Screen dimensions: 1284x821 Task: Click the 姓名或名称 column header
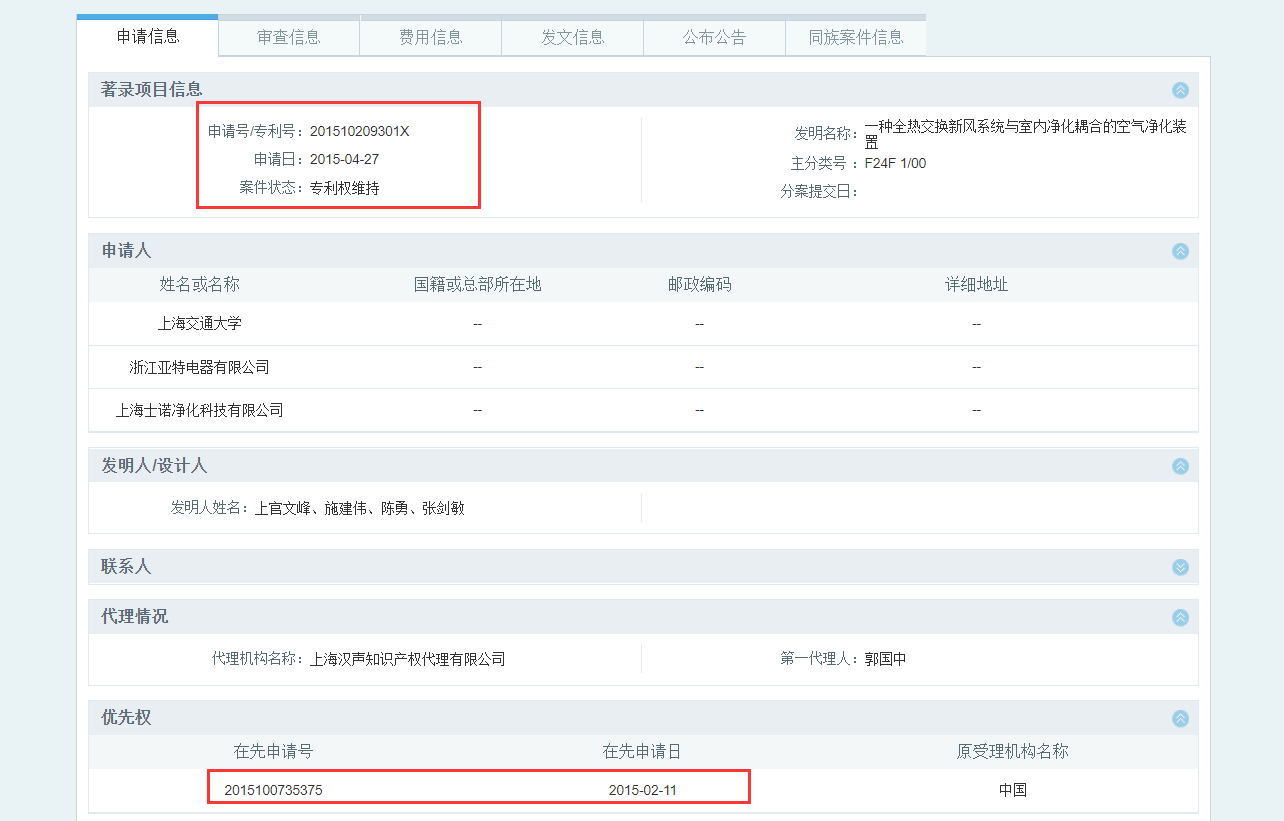pyautogui.click(x=200, y=285)
